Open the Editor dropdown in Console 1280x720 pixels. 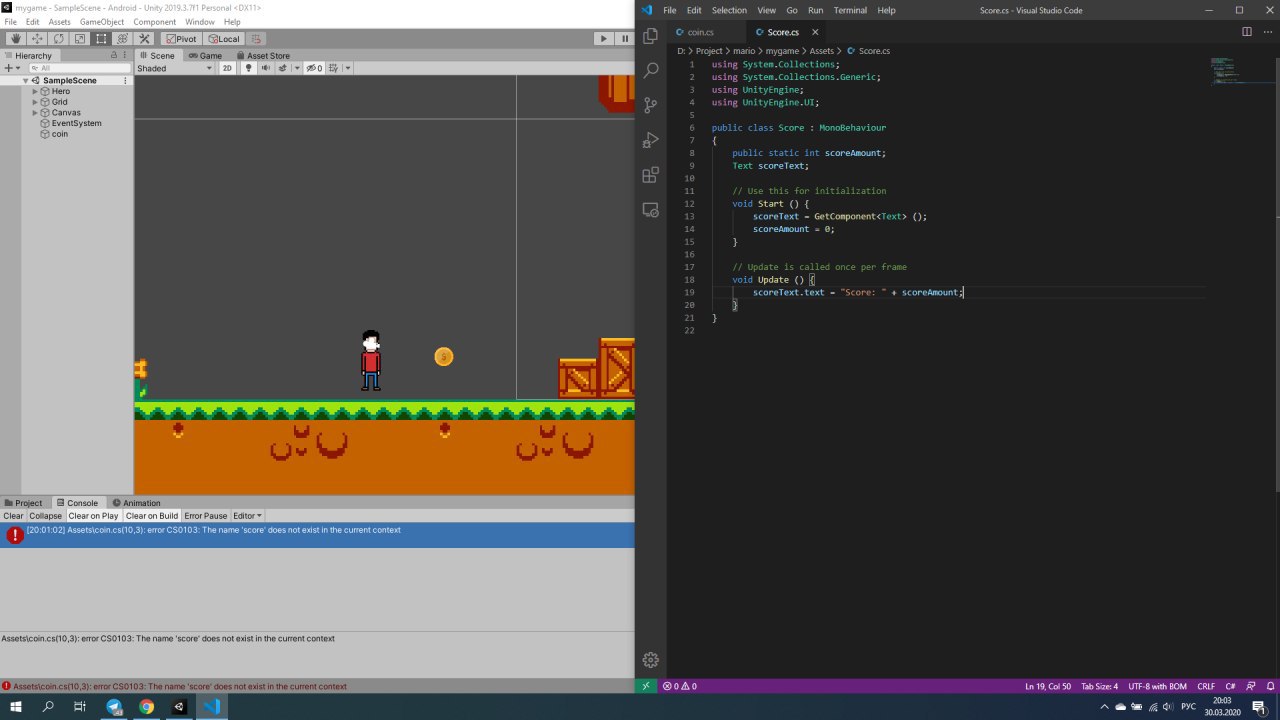coord(247,516)
